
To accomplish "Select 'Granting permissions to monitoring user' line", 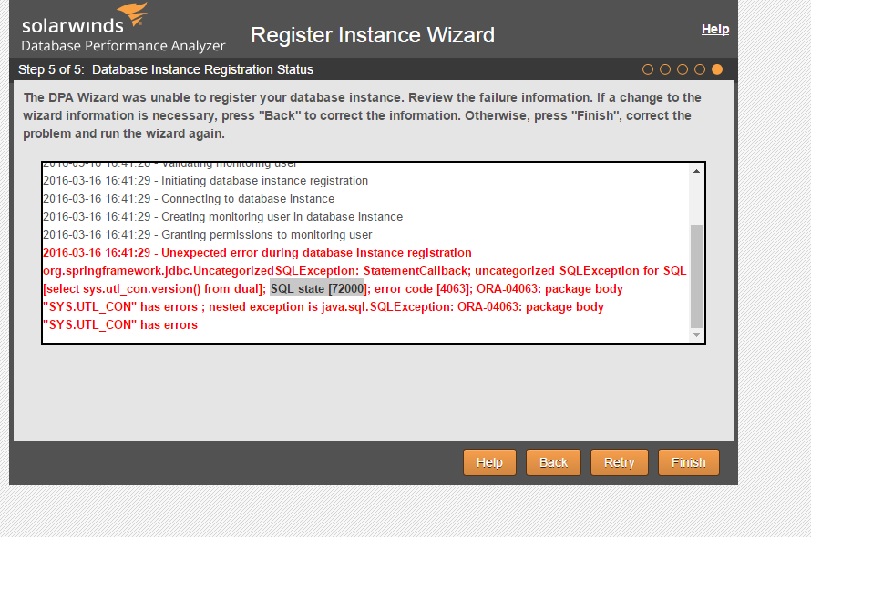I will (x=208, y=235).
